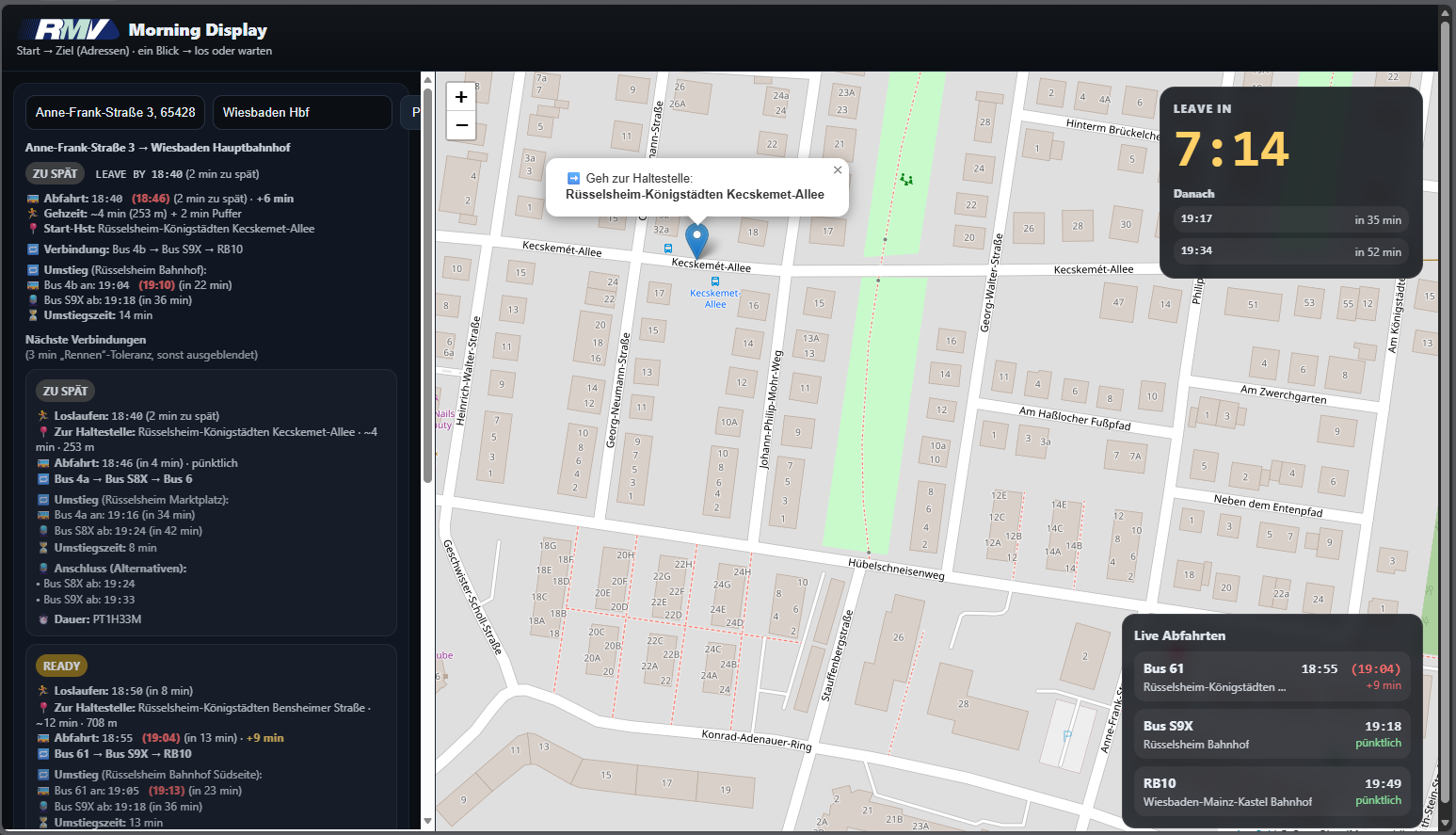Edit the Anne-Frank-Straße start address field

pos(115,112)
